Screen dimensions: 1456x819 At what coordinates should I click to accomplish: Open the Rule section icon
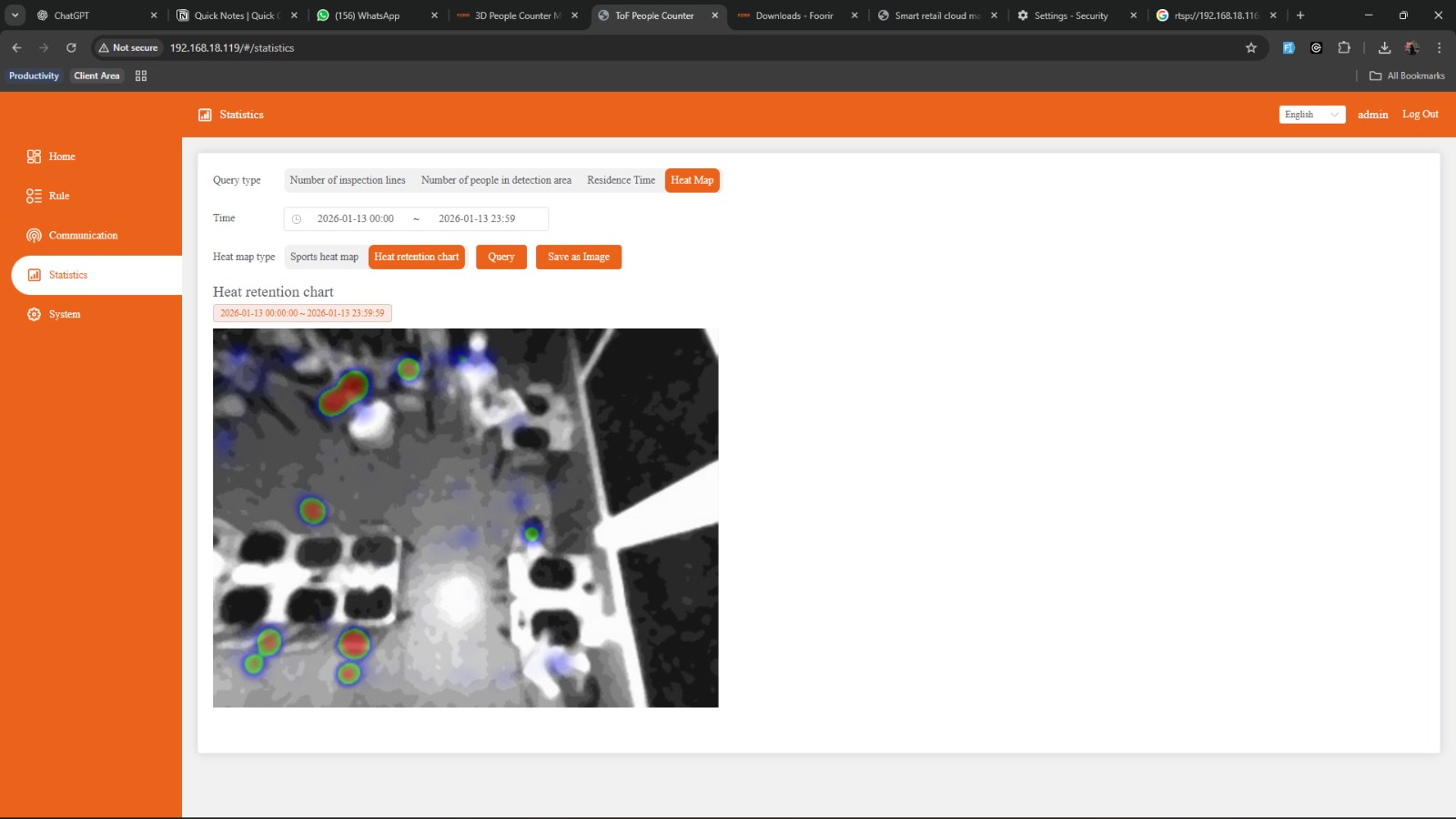pyautogui.click(x=34, y=196)
